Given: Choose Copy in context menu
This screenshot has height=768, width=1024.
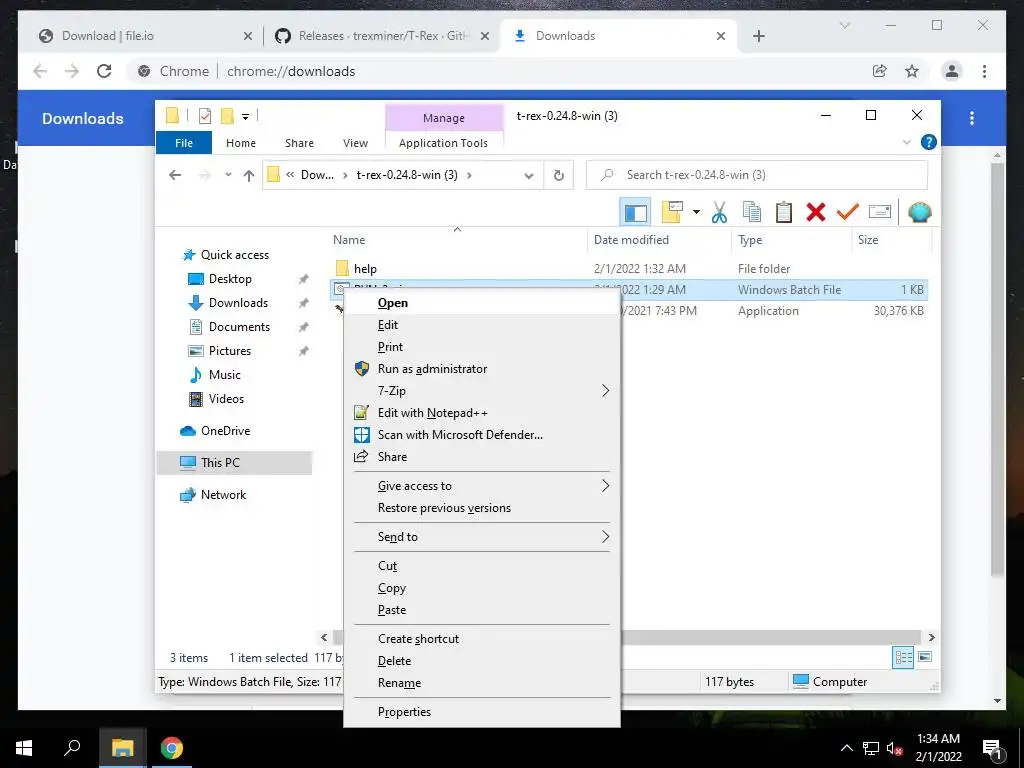Looking at the screenshot, I should pyautogui.click(x=482, y=588).
